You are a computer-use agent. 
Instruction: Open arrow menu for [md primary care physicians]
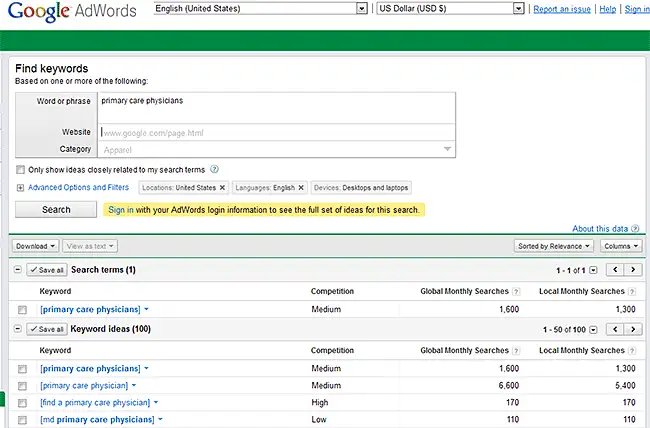click(x=160, y=419)
